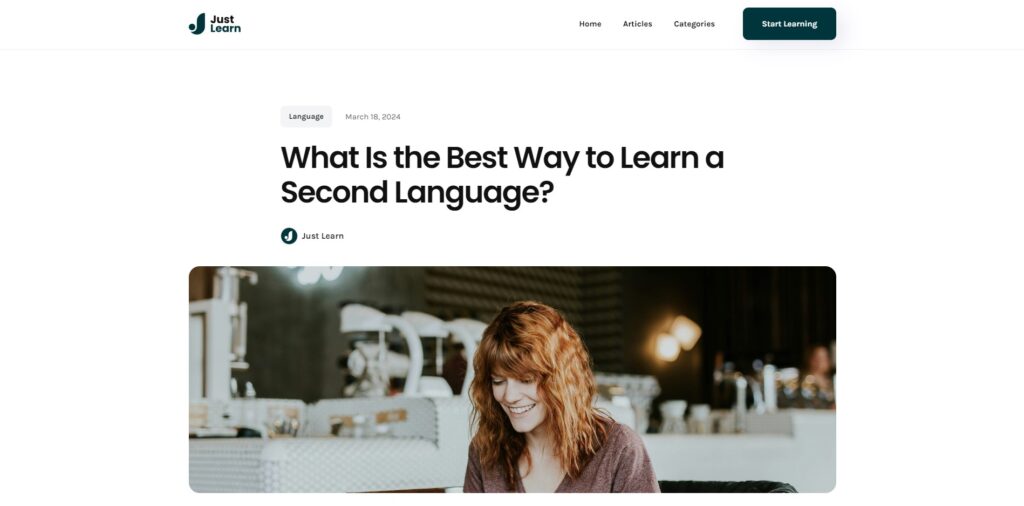Select the Language category tag
This screenshot has width=1024, height=506.
coord(306,117)
